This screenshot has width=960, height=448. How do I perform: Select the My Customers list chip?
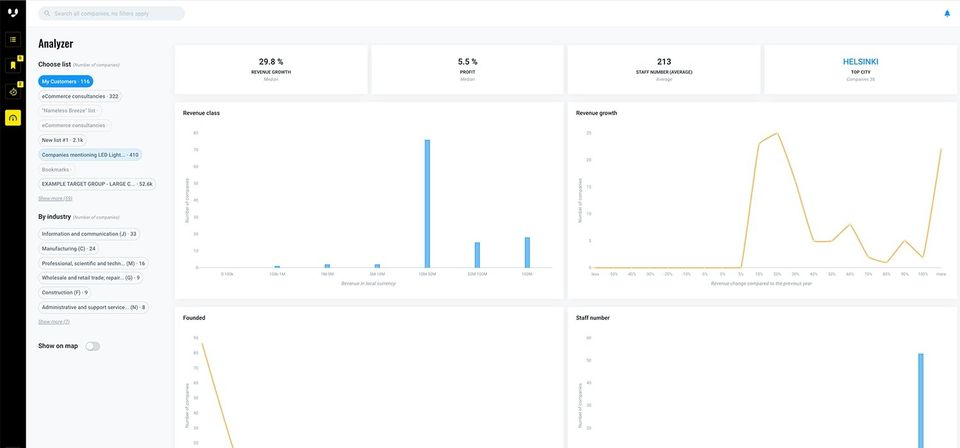tap(66, 81)
